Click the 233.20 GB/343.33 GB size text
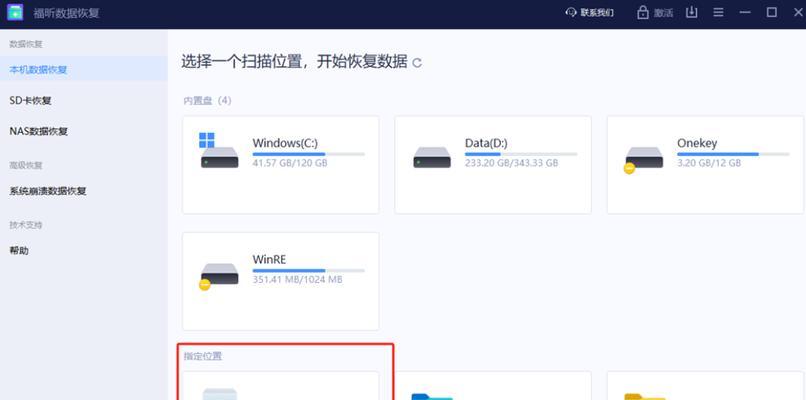Viewport: 806px width, 400px height. 511,163
